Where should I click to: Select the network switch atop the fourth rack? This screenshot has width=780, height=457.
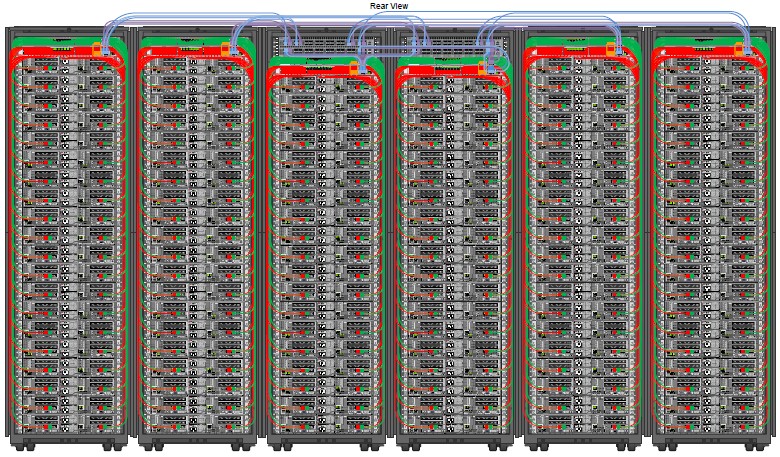pyautogui.click(x=453, y=45)
